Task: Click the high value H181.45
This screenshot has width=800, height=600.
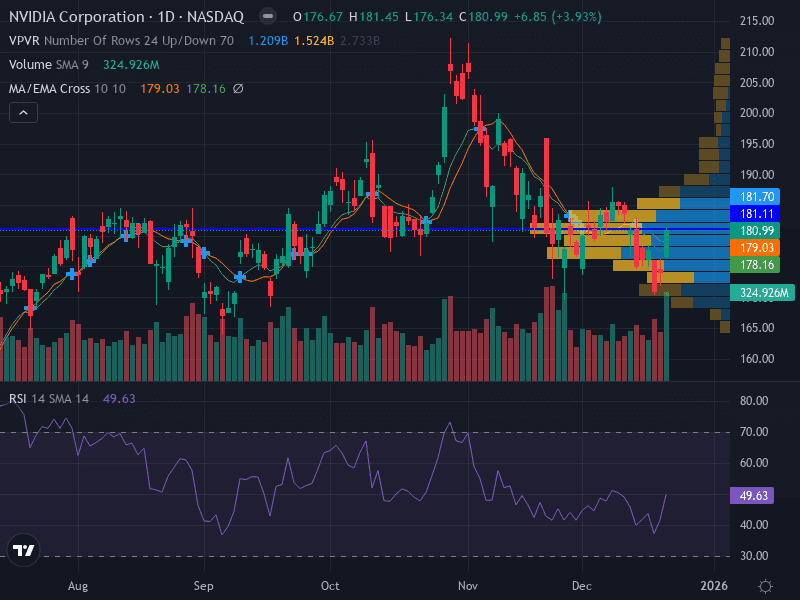Action: pyautogui.click(x=373, y=17)
